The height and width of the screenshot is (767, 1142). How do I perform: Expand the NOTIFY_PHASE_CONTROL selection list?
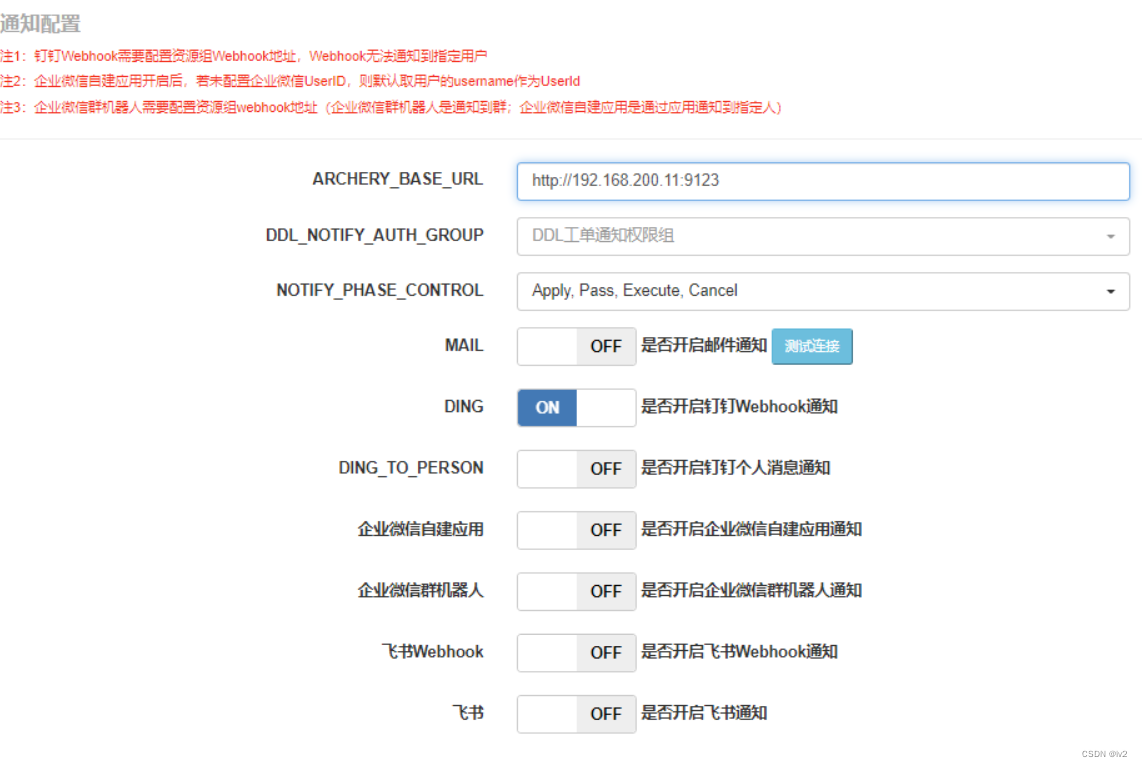click(x=820, y=291)
